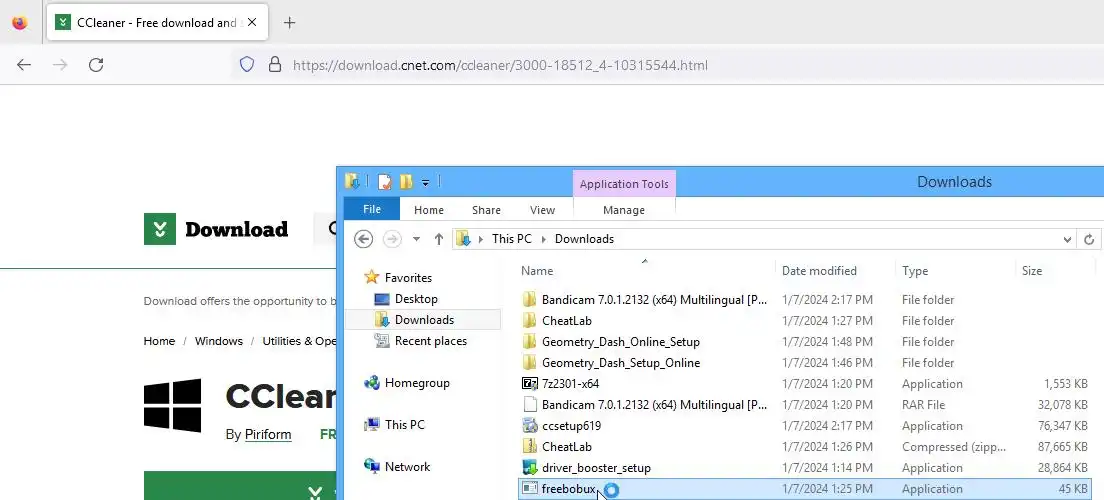Close the CCleaner browser tab
The width and height of the screenshot is (1104, 500).
tap(252, 23)
